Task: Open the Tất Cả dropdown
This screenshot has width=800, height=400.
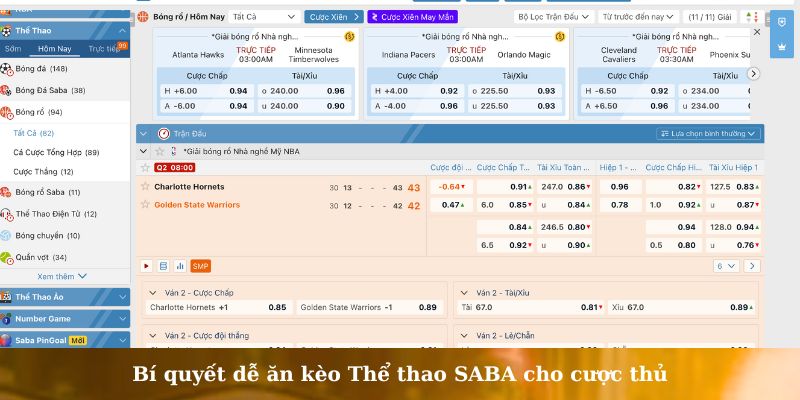Action: [x=264, y=17]
